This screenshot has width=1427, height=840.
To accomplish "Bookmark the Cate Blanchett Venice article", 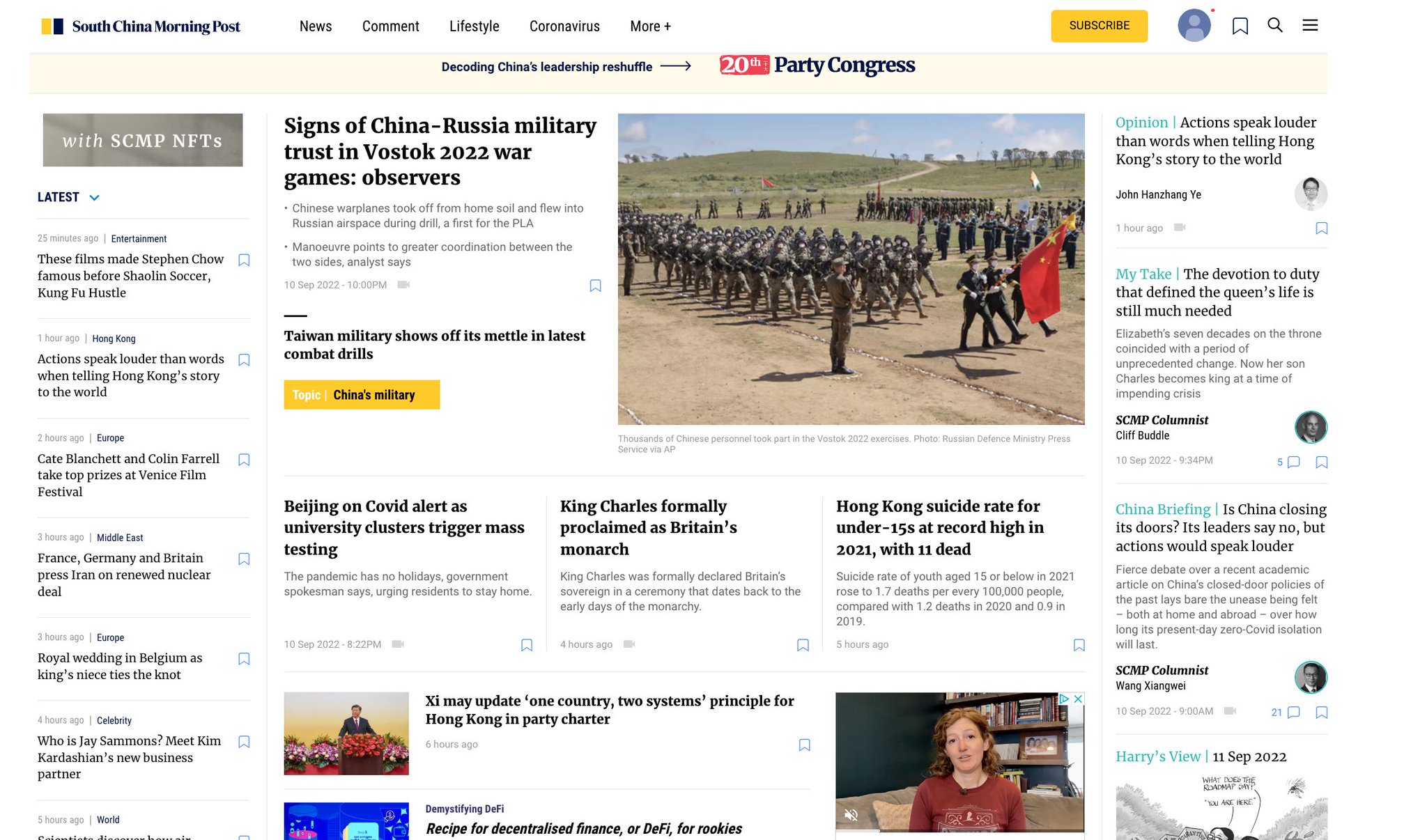I will [x=244, y=460].
